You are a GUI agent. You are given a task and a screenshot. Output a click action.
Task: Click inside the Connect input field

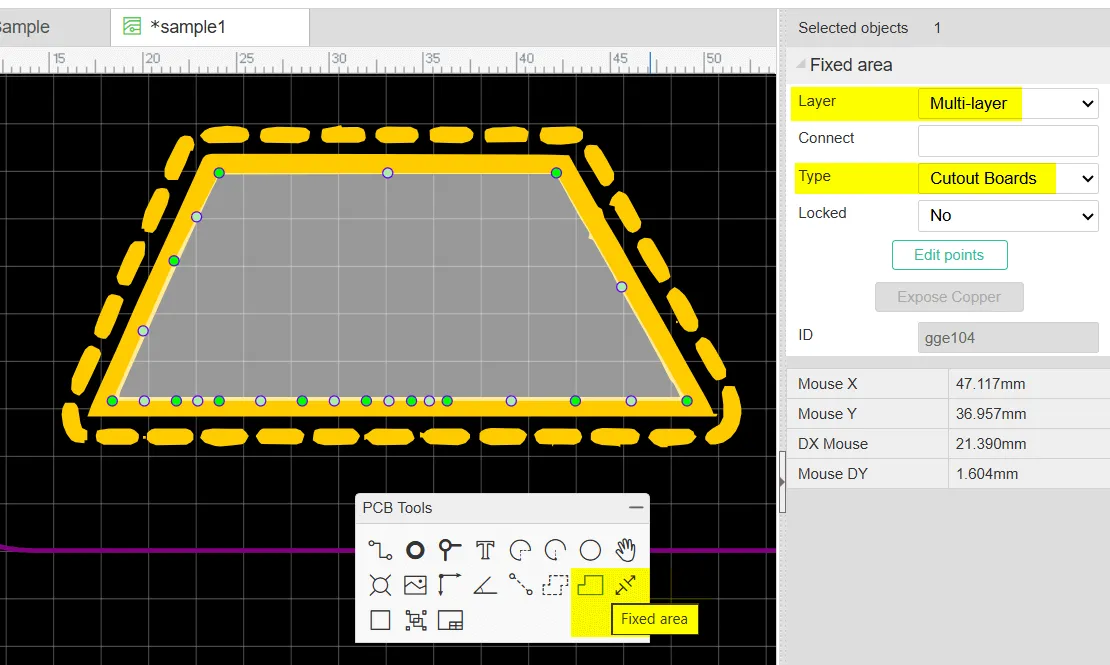point(1007,140)
